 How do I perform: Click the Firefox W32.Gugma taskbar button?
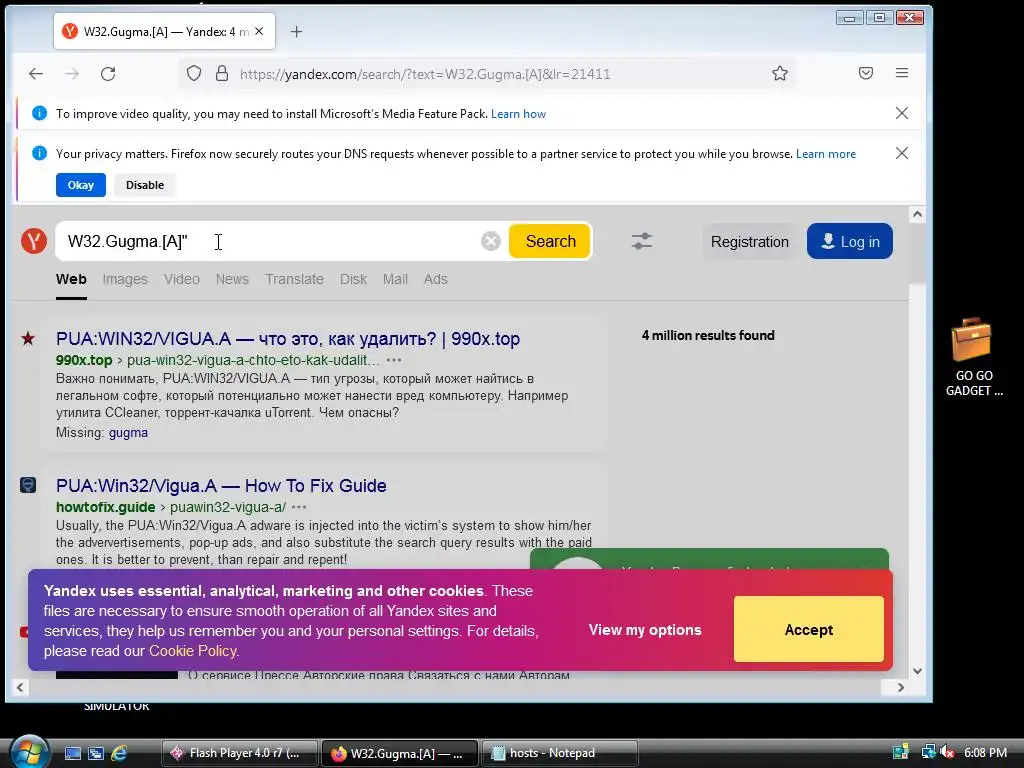pos(400,753)
